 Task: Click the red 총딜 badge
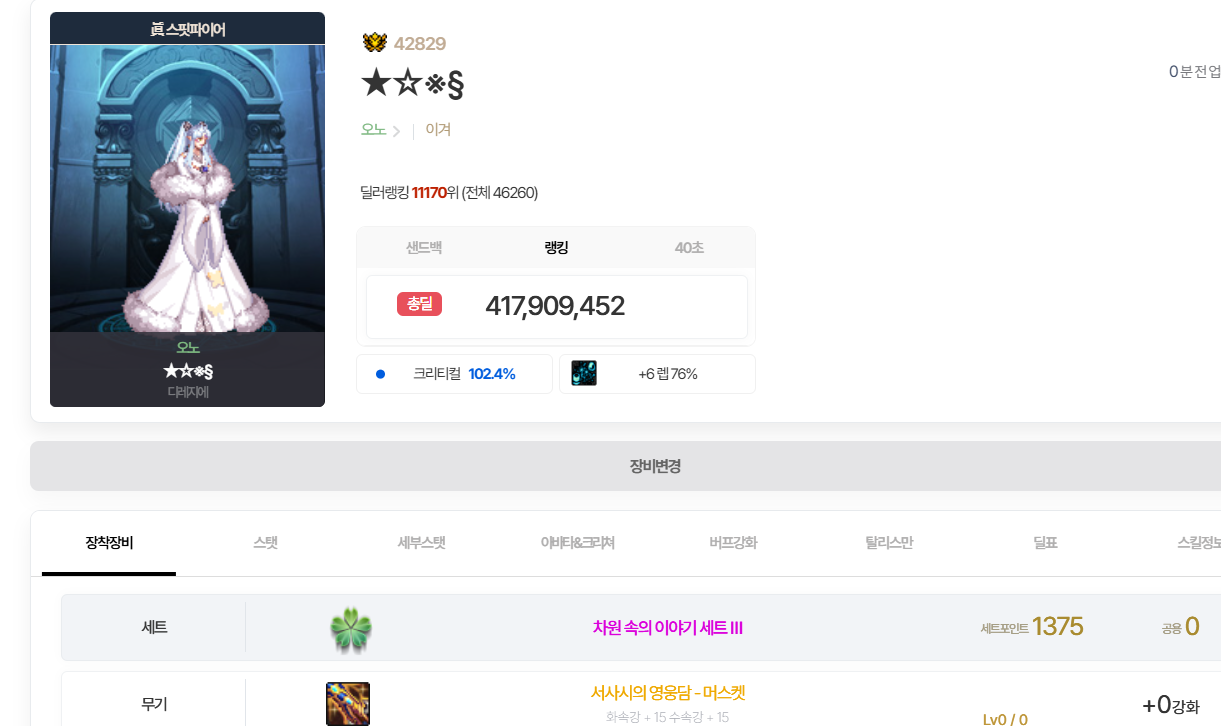pos(419,304)
